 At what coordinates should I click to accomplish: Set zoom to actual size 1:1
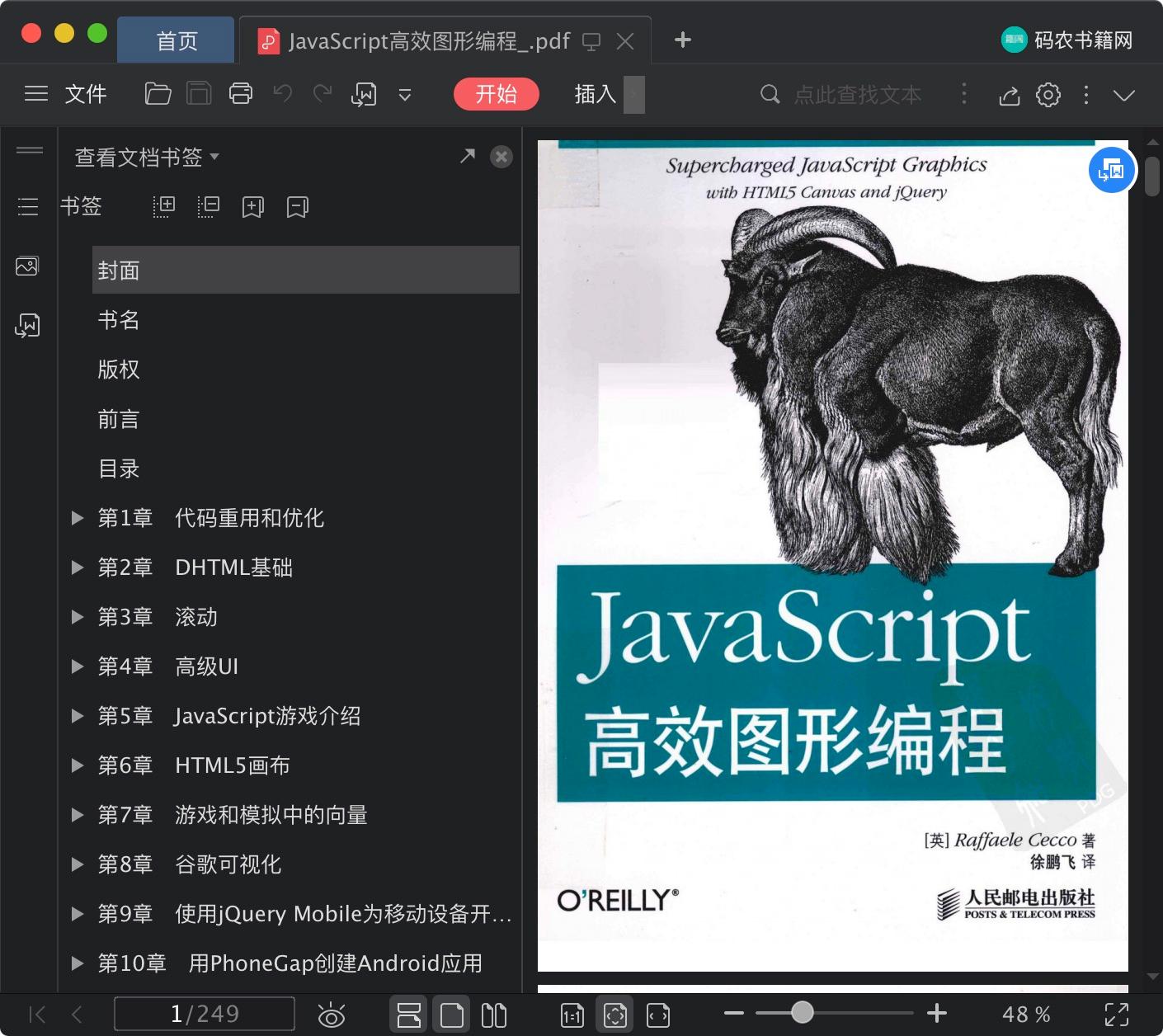coord(572,1015)
